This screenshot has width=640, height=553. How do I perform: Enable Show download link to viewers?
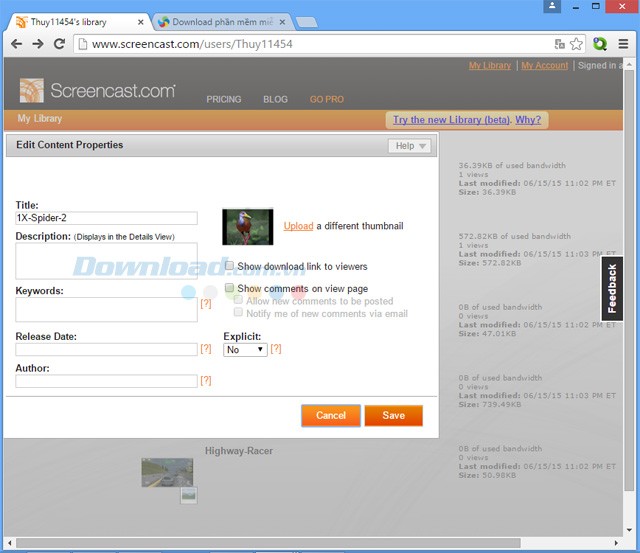229,266
